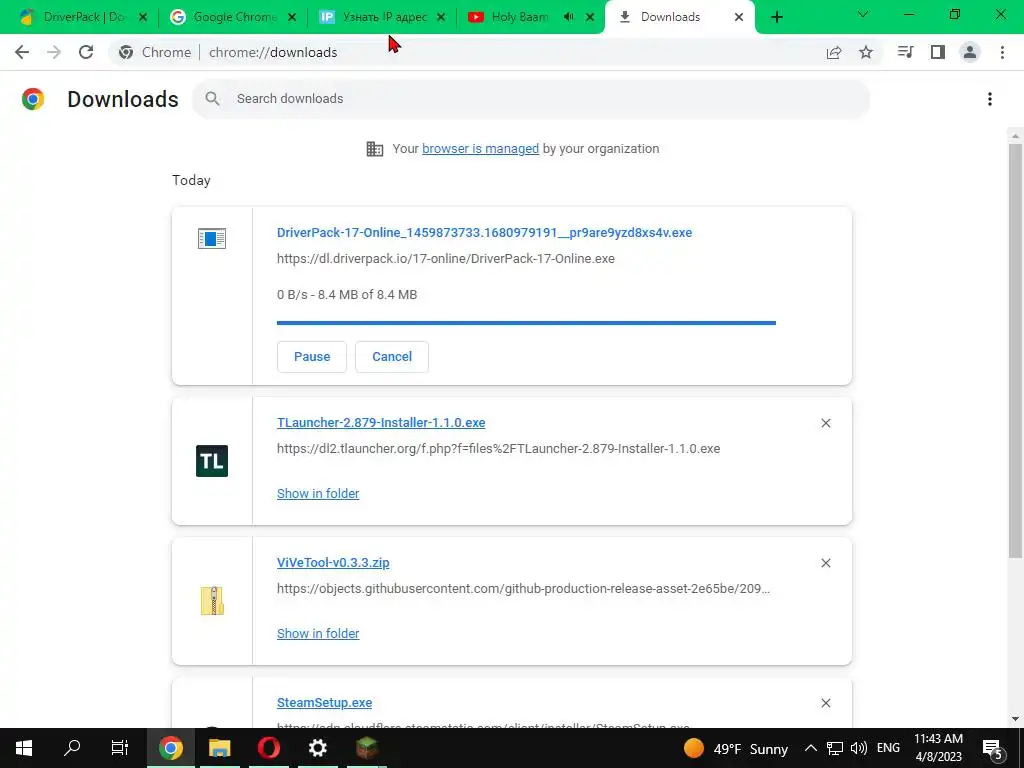Screen dimensions: 1024x768
Task: Open Opera browser from the taskbar
Action: click(268, 748)
